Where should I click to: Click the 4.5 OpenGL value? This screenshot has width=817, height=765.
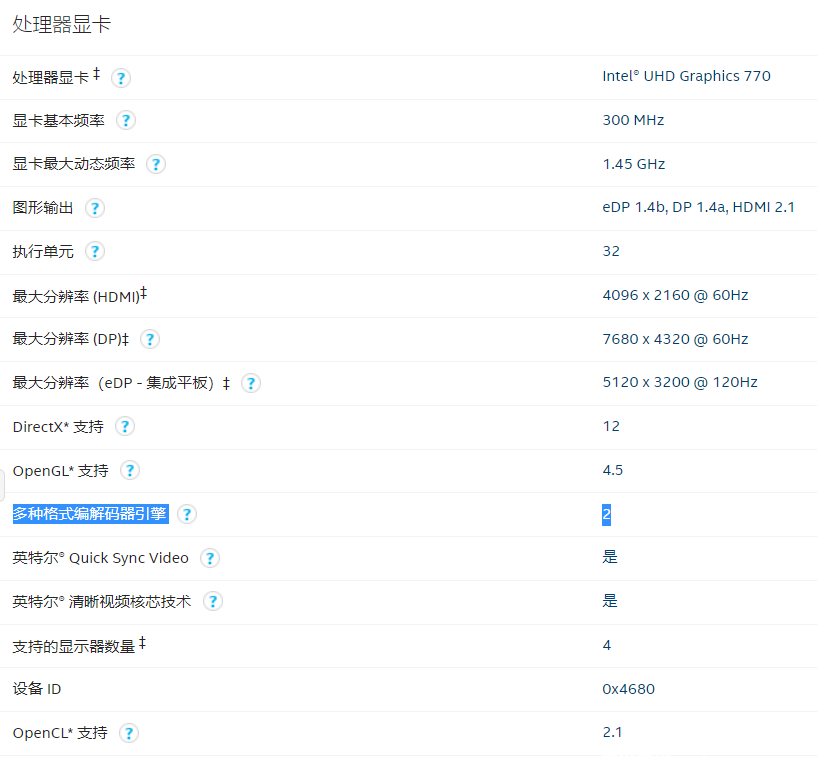point(613,470)
